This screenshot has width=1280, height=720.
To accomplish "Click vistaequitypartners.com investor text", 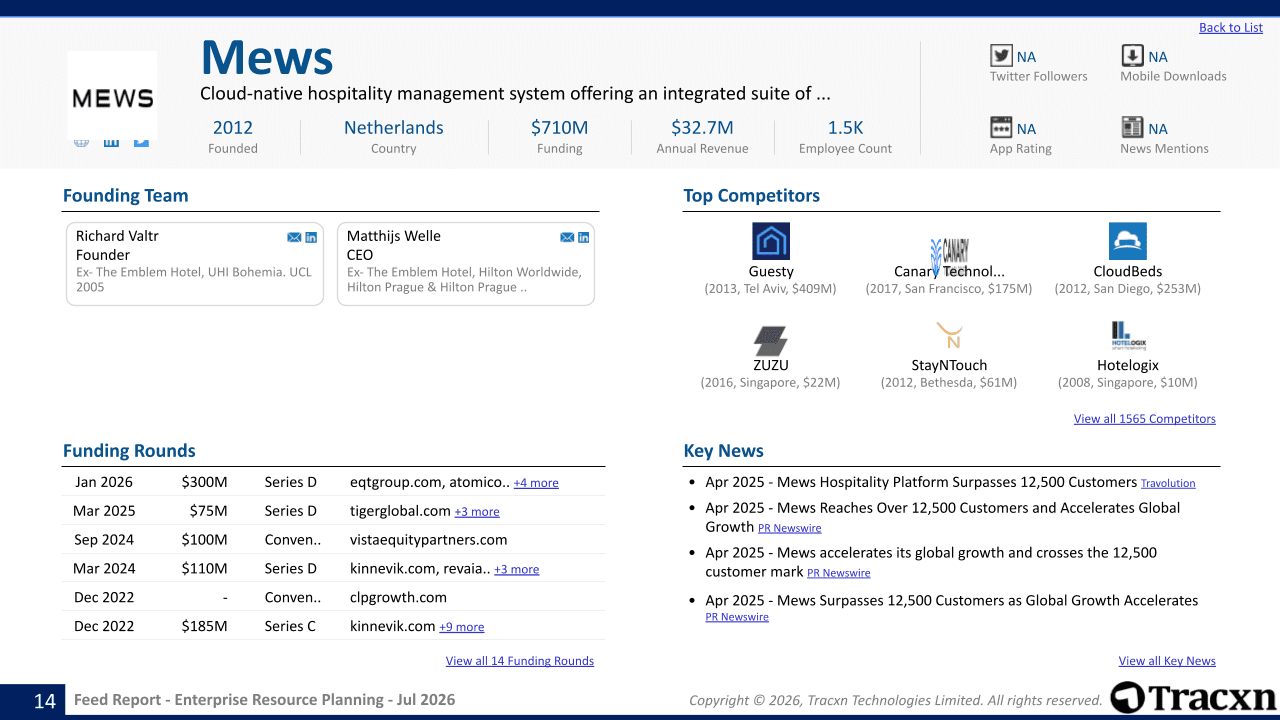I will [429, 540].
